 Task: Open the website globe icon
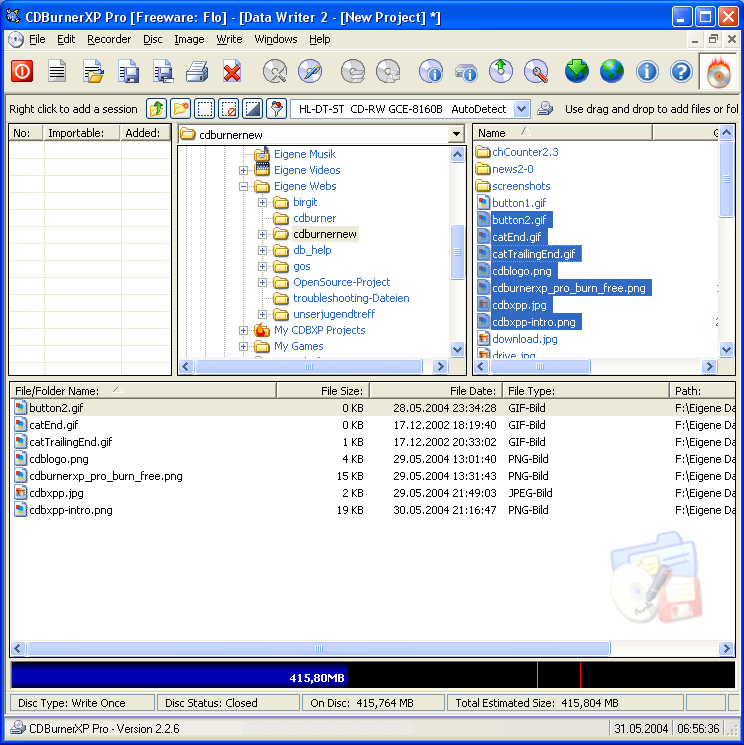pyautogui.click(x=611, y=72)
